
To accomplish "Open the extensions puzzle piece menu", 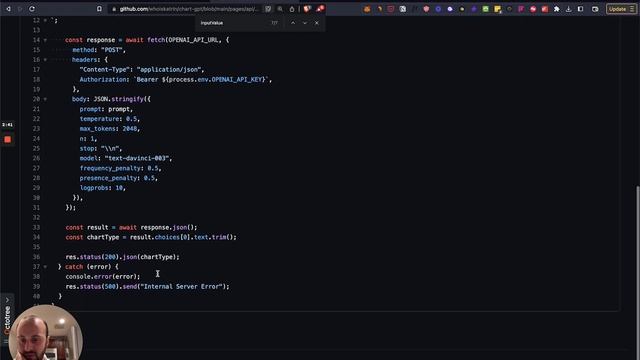I will [x=556, y=9].
